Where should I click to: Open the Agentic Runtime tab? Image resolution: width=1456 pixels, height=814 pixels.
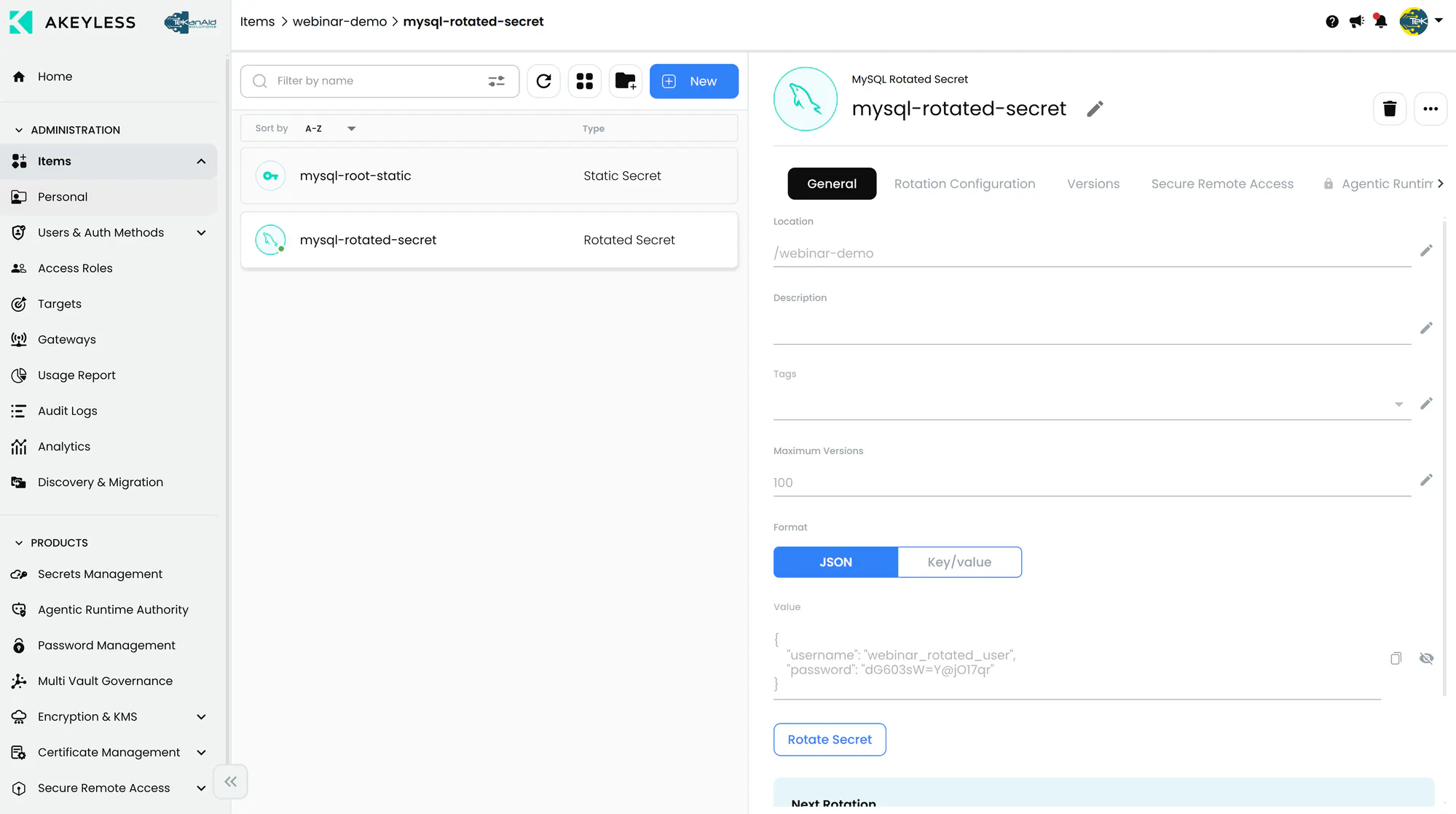point(1378,184)
